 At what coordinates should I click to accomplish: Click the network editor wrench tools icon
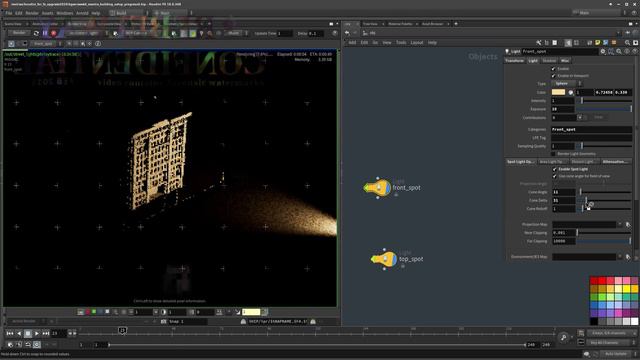(539, 42)
